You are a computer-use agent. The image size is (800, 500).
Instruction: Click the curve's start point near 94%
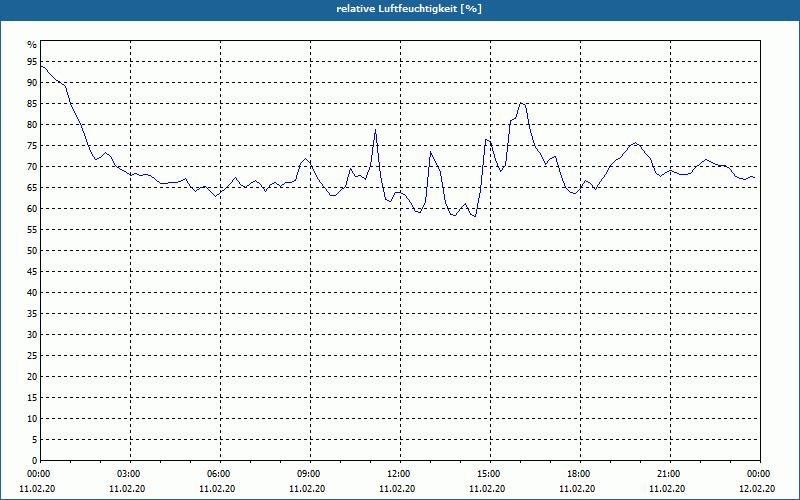pyautogui.click(x=41, y=66)
